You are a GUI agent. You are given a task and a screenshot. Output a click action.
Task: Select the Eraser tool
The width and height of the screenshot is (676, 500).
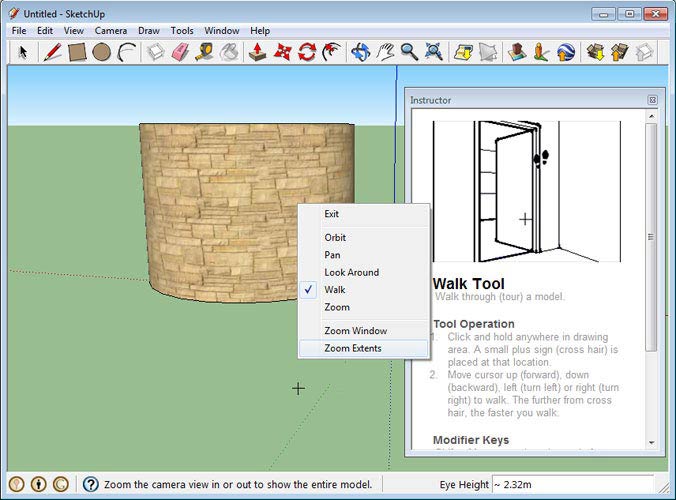[181, 51]
